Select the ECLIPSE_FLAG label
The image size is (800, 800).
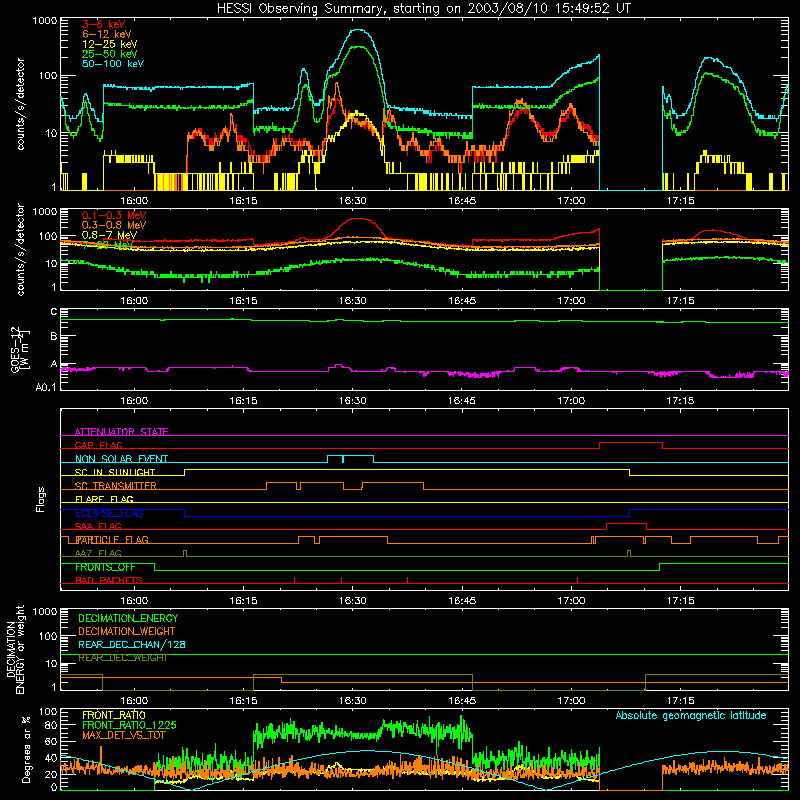tap(109, 513)
